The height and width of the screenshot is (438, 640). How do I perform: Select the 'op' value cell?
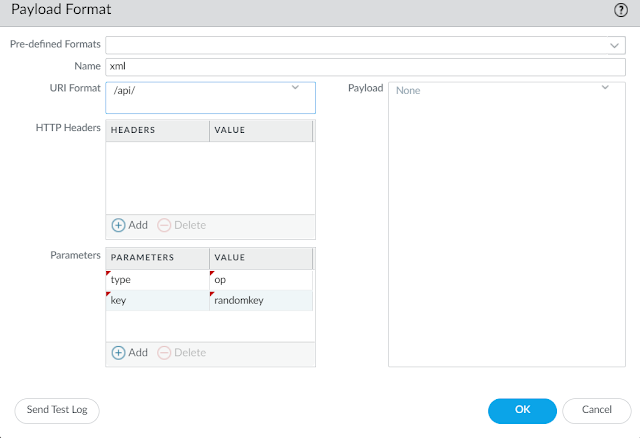pyautogui.click(x=261, y=280)
